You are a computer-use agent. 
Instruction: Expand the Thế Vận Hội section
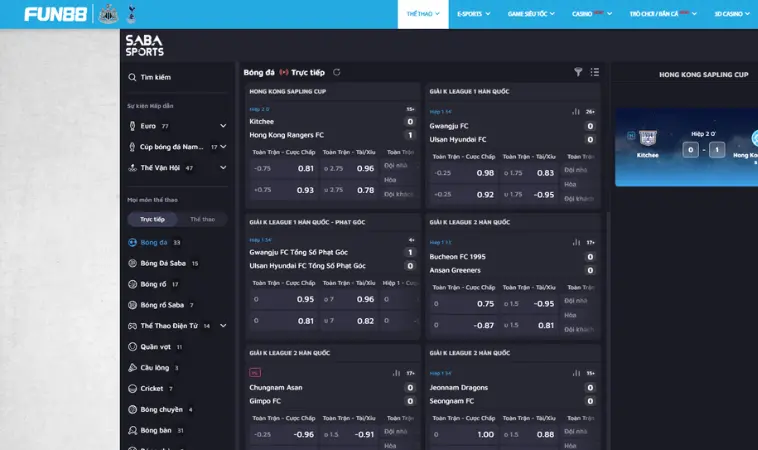(x=223, y=168)
